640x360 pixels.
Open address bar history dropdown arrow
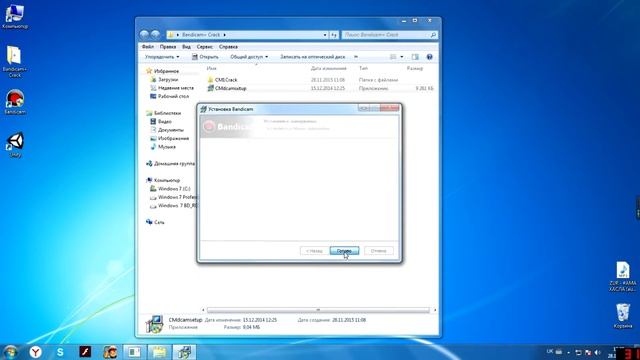click(325, 35)
